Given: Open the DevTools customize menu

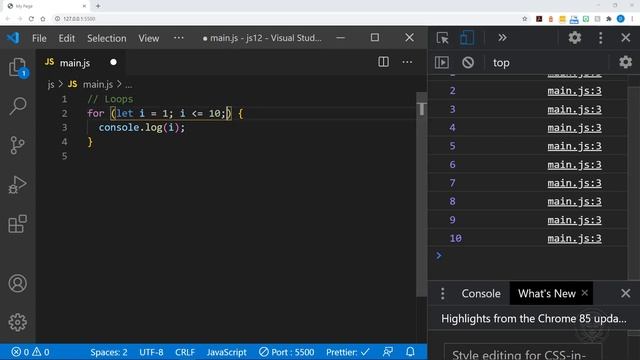Looking at the screenshot, I should pos(600,38).
